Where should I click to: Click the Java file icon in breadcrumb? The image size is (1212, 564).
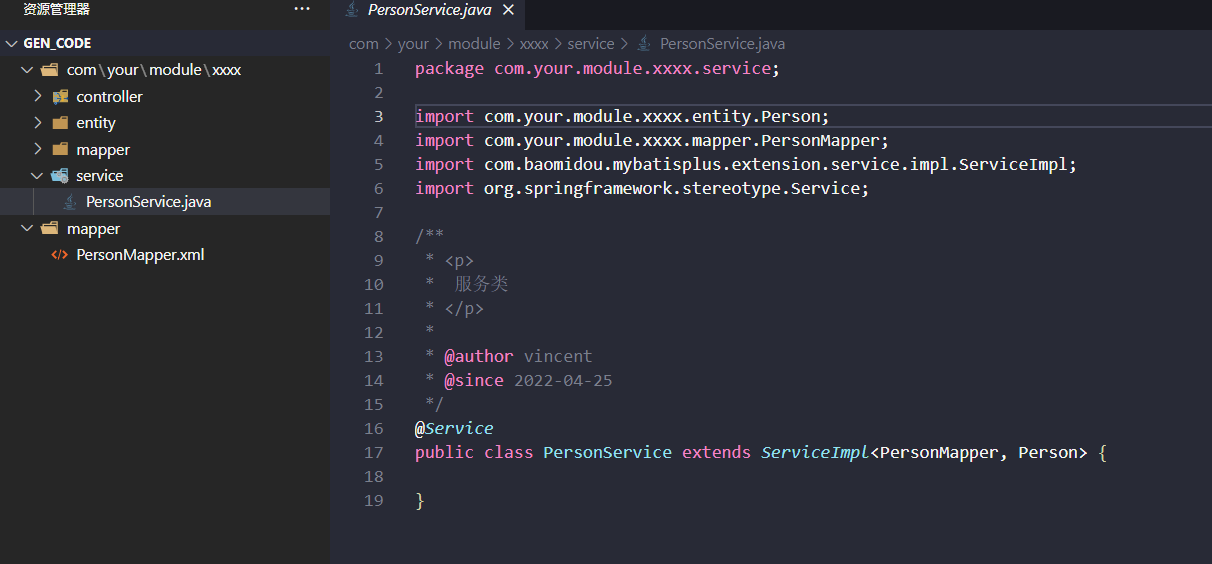tap(645, 44)
